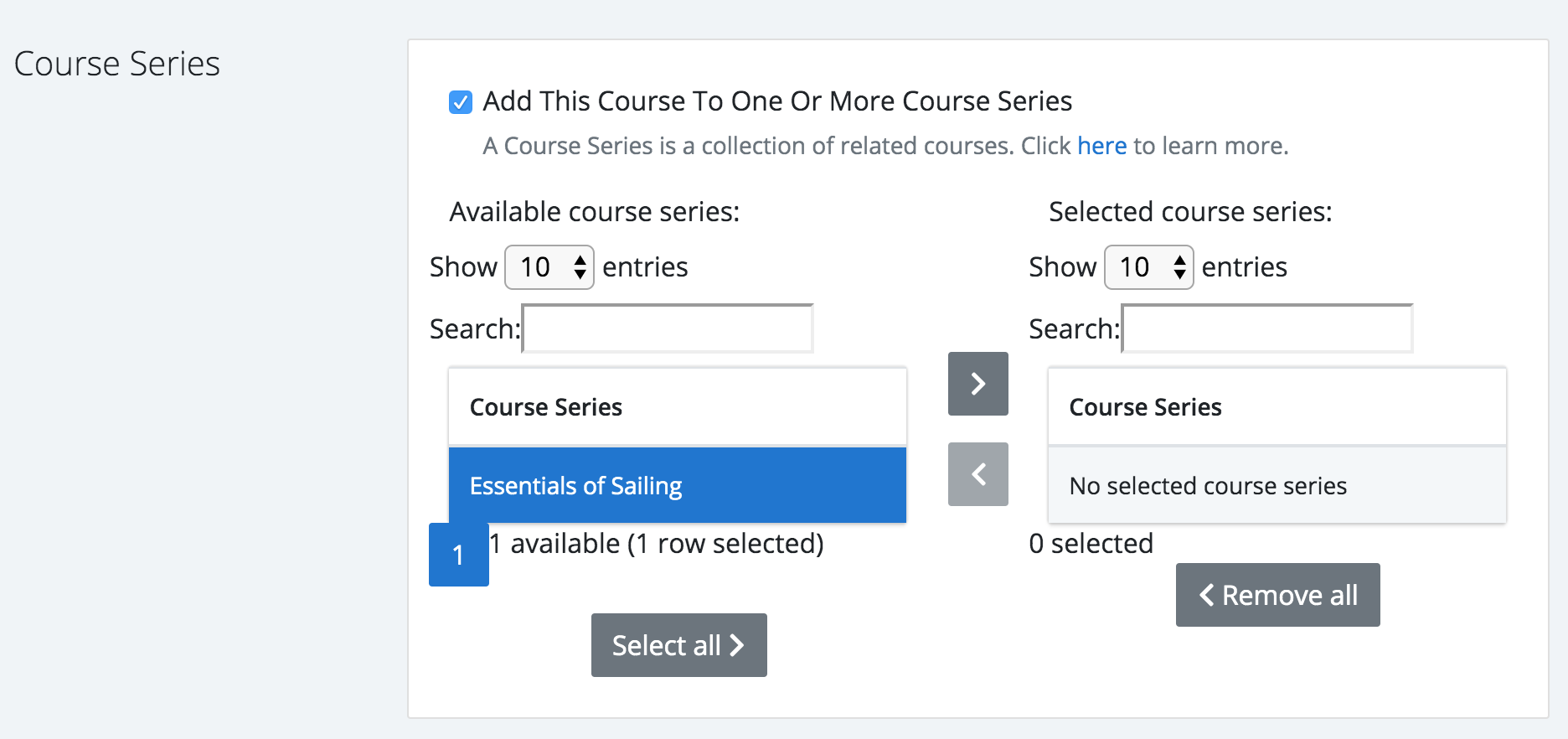This screenshot has height=739, width=1568.
Task: Click the chevron icon inside Remove all
Action: pyautogui.click(x=1206, y=595)
